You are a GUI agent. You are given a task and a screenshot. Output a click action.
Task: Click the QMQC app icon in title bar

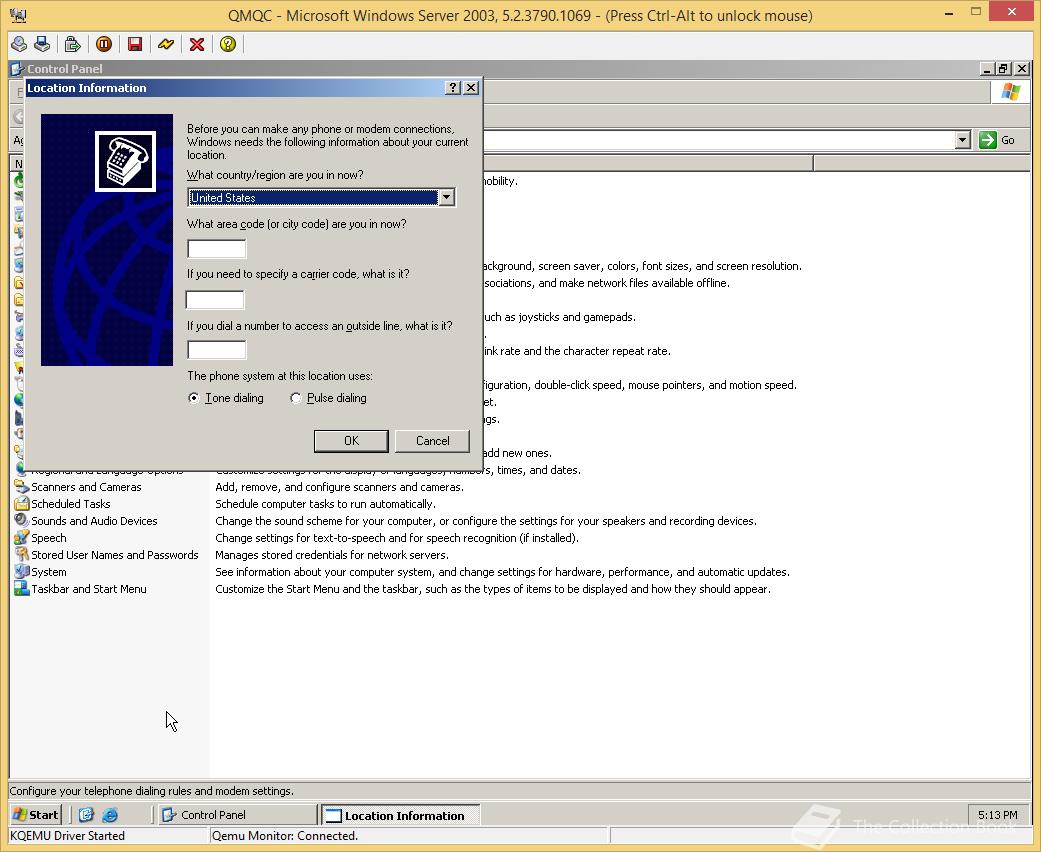tap(19, 15)
